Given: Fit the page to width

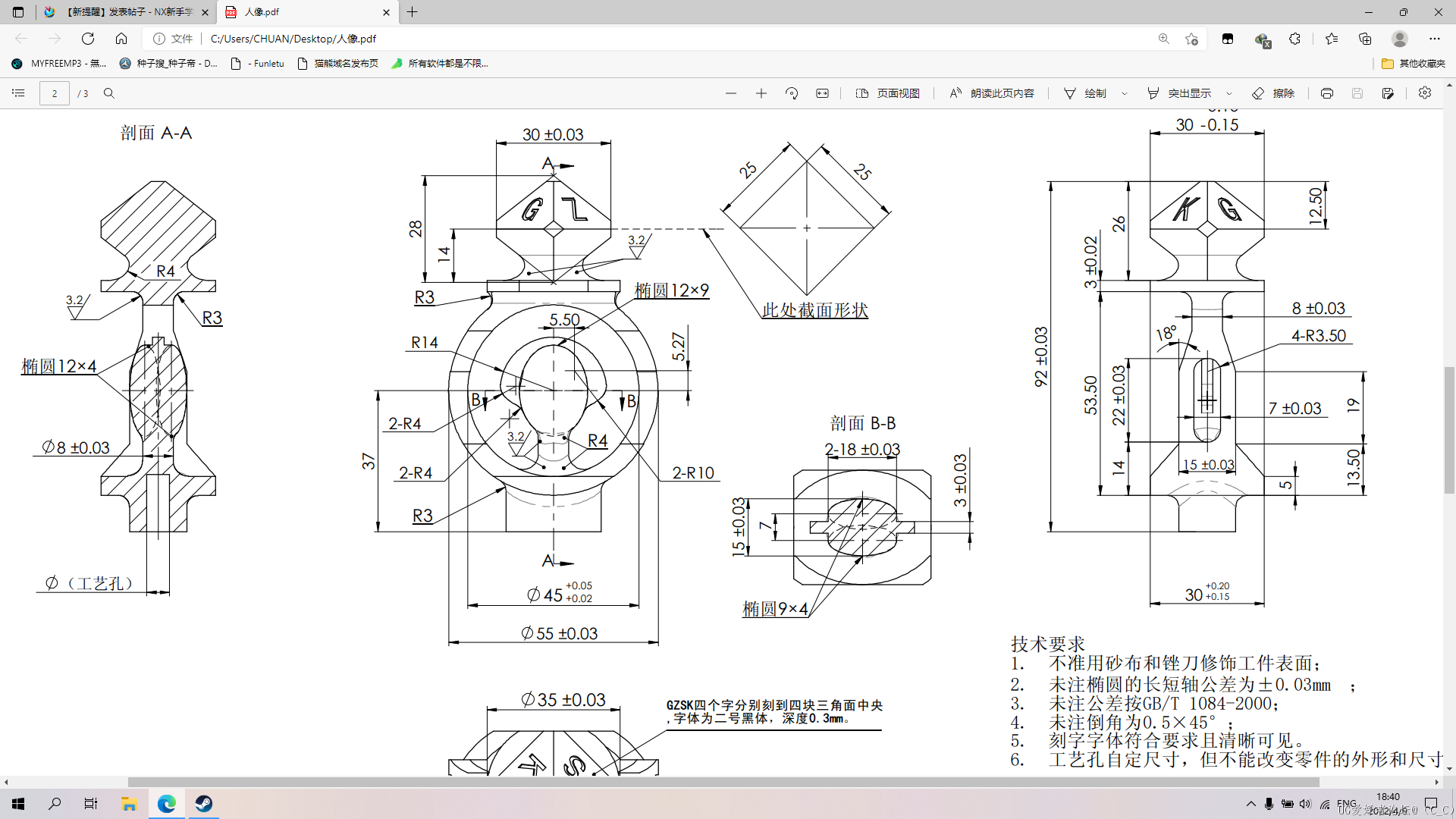Looking at the screenshot, I should 823,93.
